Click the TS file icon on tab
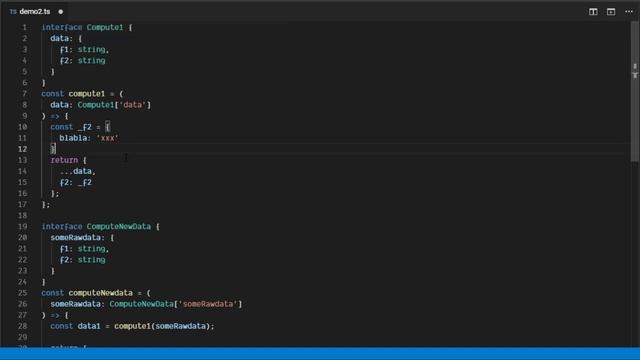This screenshot has width=640, height=360. (x=13, y=12)
